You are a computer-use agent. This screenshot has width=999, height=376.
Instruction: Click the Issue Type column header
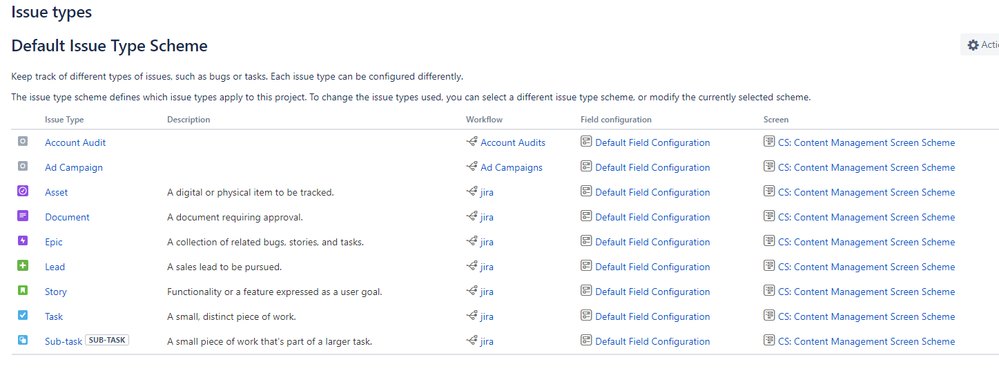[x=64, y=119]
